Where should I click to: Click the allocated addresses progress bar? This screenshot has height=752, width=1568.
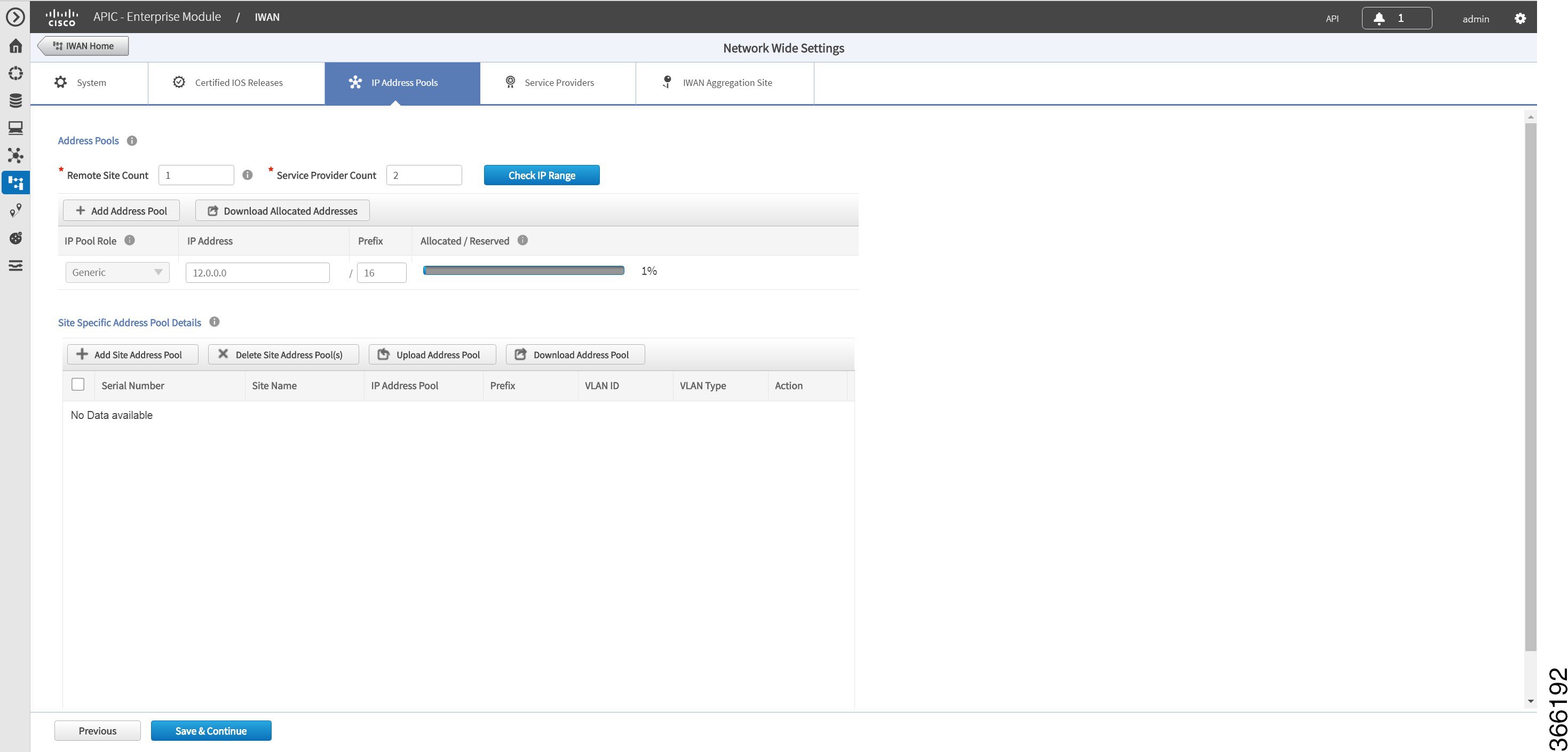(524, 271)
